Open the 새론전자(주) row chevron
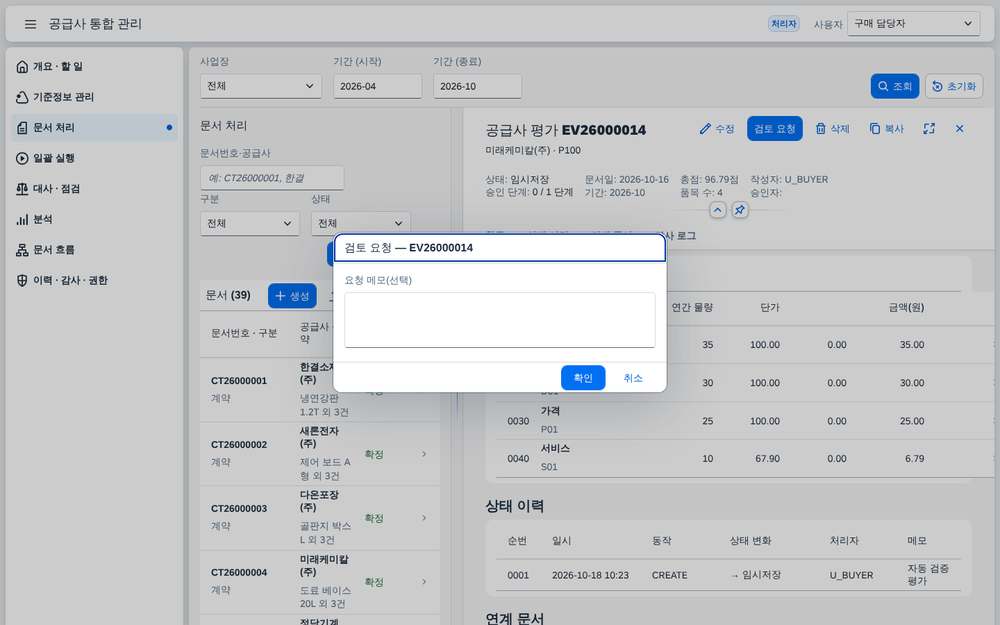 click(424, 454)
